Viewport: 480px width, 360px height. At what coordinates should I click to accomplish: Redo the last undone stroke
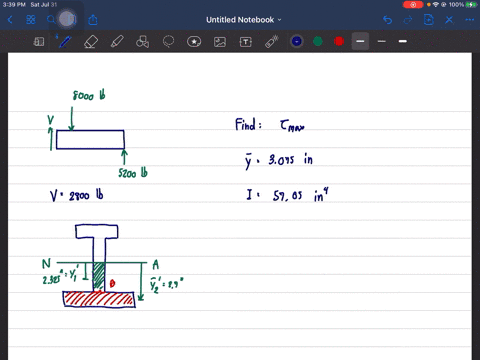pyautogui.click(x=408, y=20)
